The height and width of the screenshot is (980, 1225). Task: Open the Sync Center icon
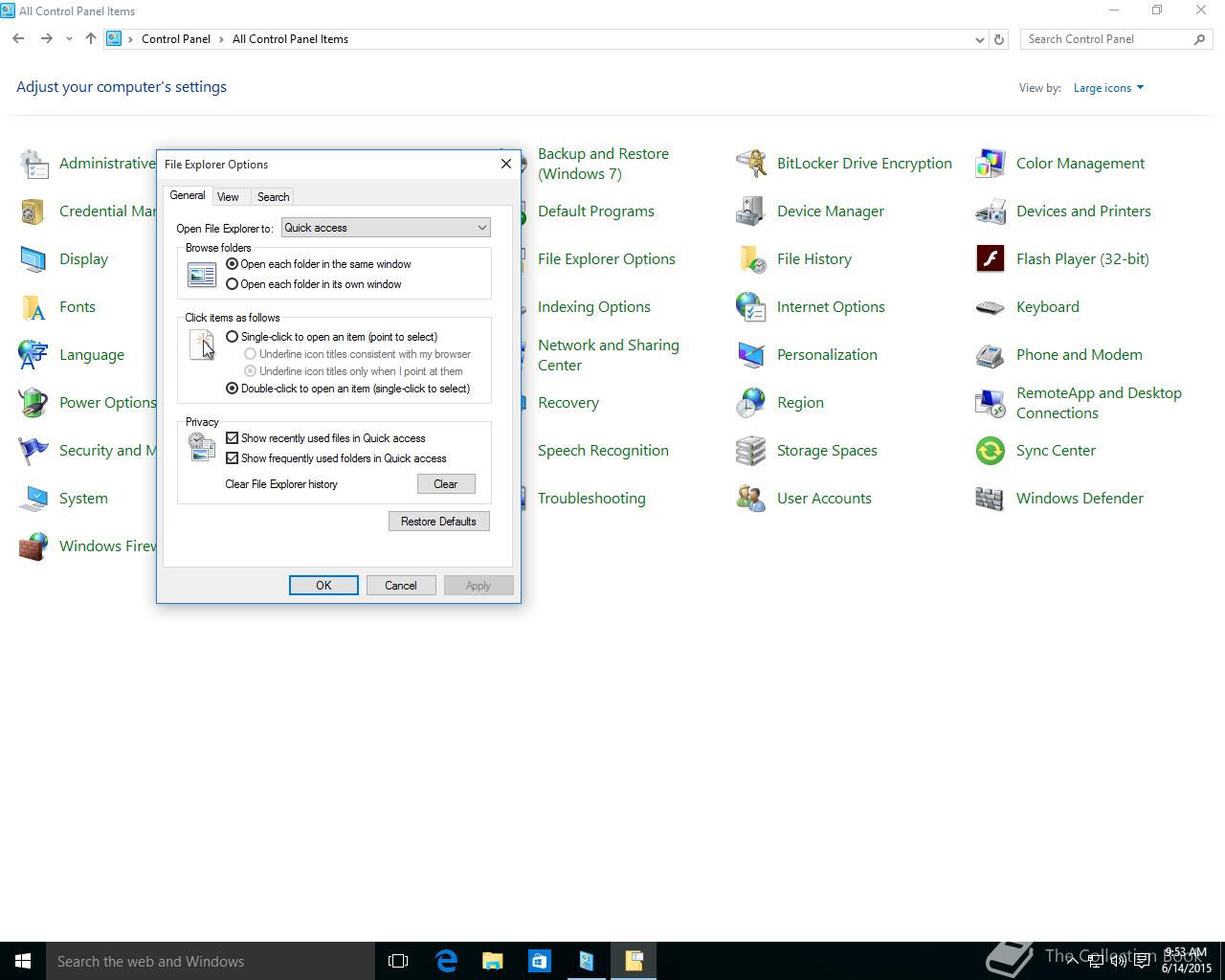[x=990, y=451]
